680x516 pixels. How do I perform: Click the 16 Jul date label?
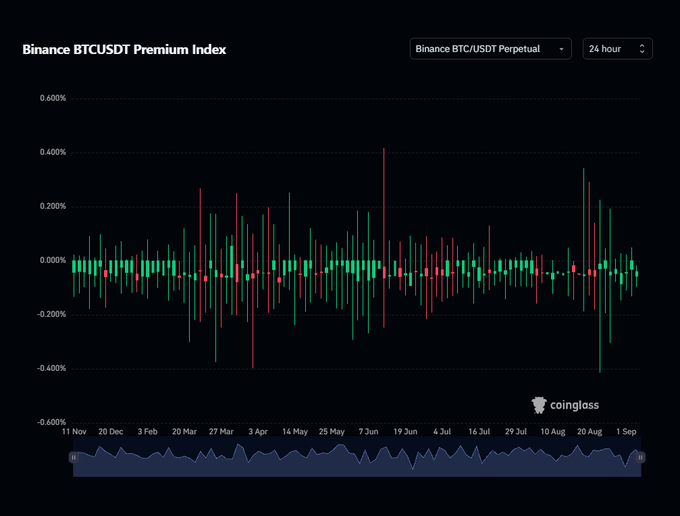[x=479, y=431]
